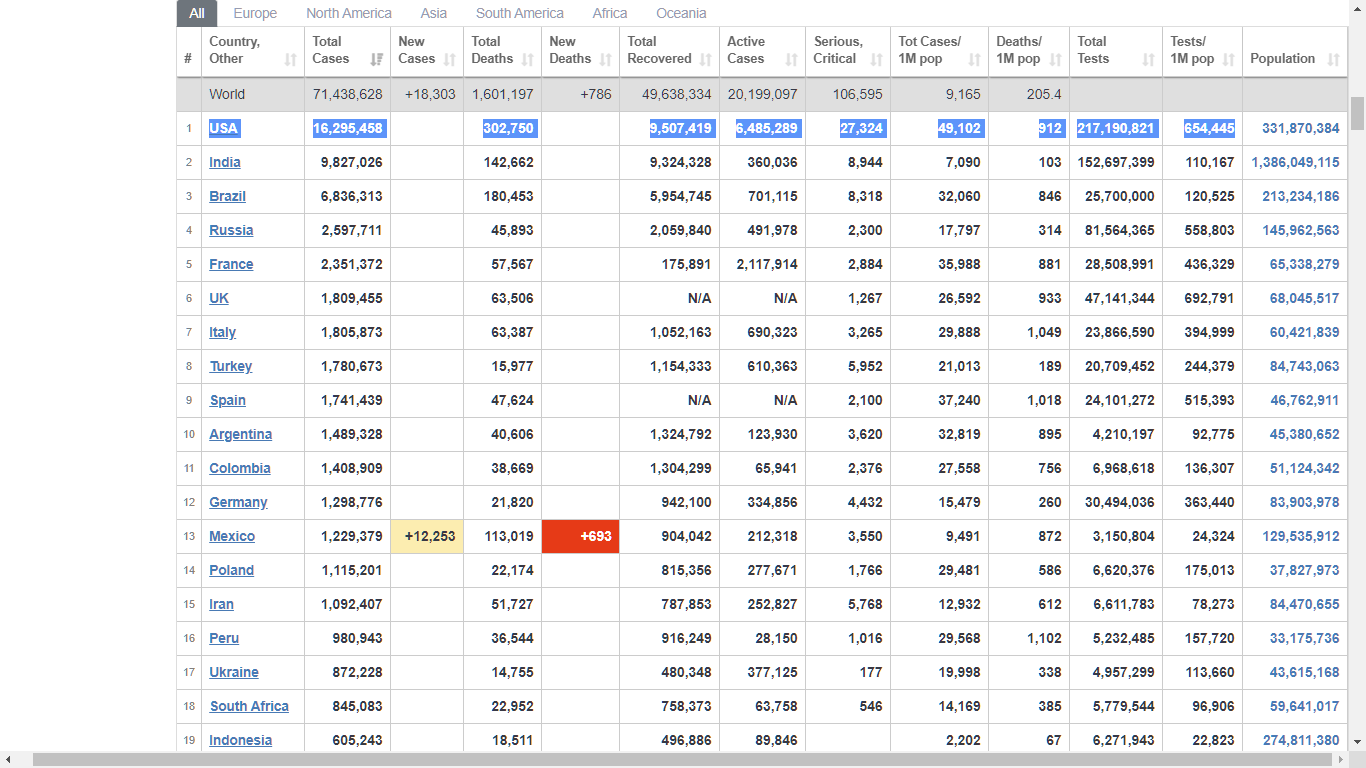Sort by Deaths/1M pop sort icon
Image resolution: width=1366 pixels, height=768 pixels.
[1055, 60]
